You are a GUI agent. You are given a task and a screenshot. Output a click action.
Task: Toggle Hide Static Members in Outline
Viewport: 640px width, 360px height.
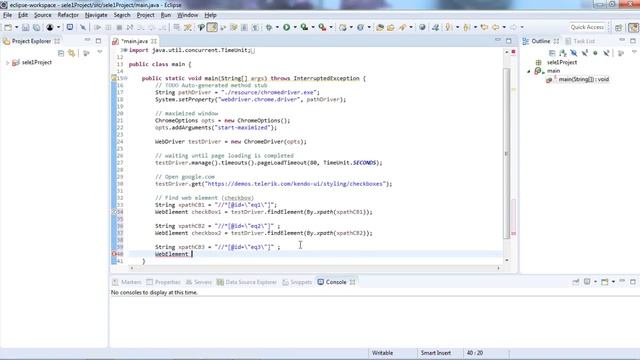tap(585, 53)
